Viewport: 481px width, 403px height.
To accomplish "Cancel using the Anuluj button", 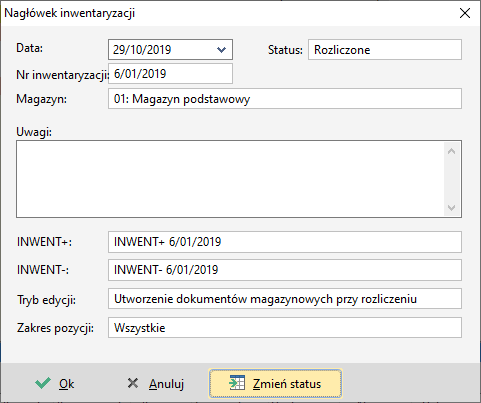I will click(156, 383).
